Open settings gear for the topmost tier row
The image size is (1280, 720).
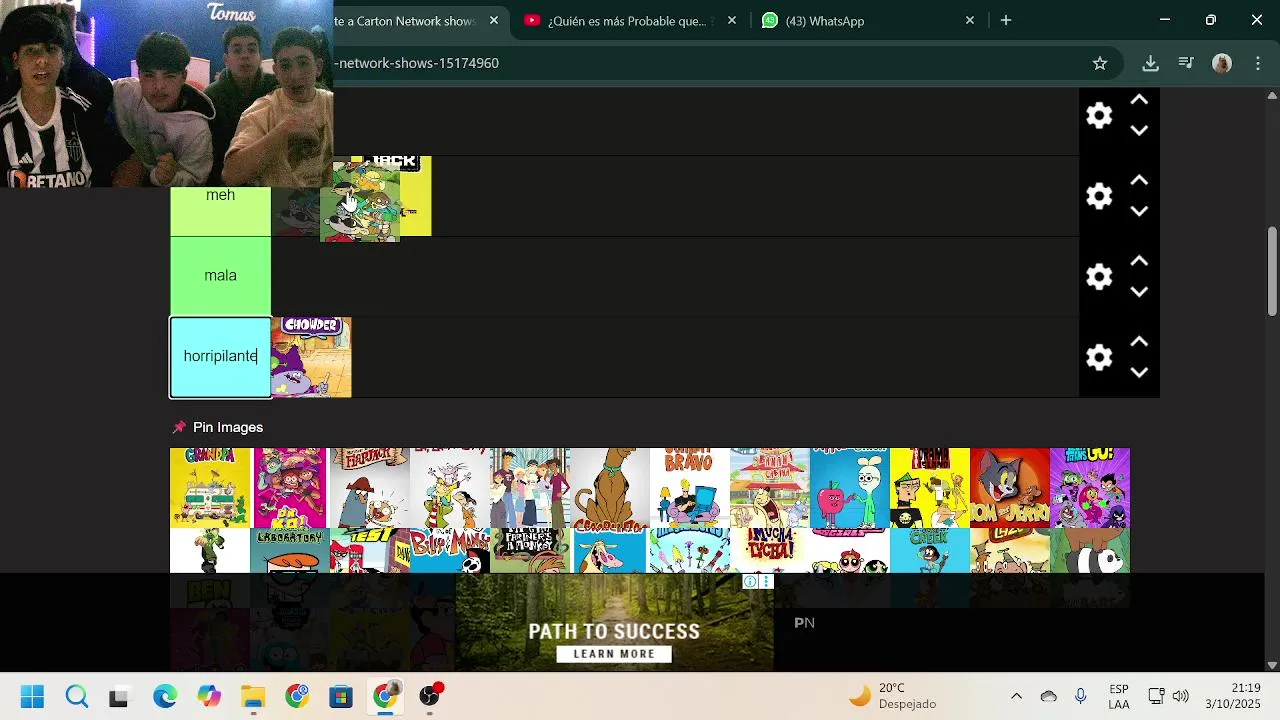(x=1099, y=115)
